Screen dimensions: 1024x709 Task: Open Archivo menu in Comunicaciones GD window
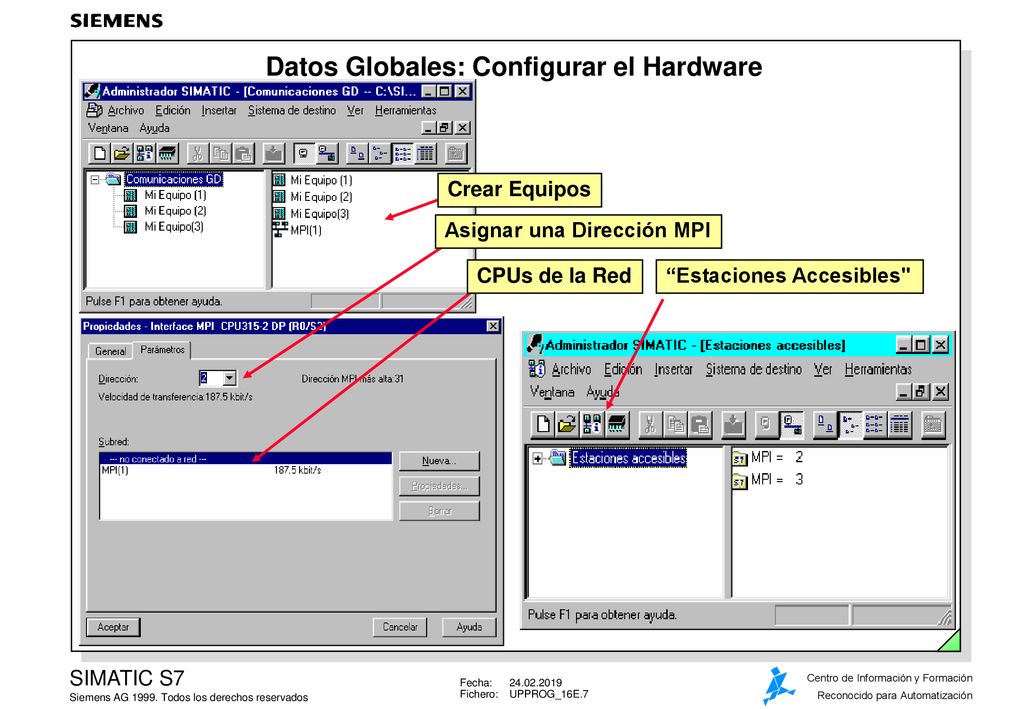(x=125, y=110)
